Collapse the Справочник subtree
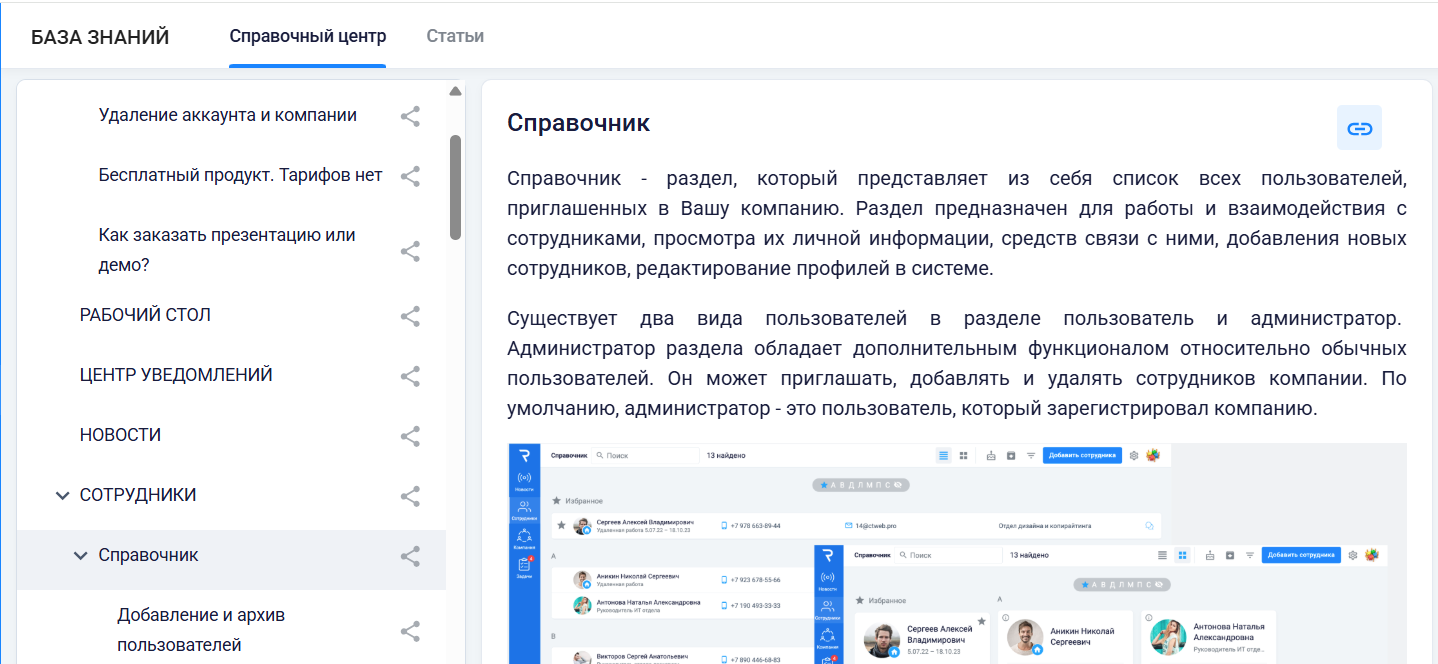 [x=83, y=556]
